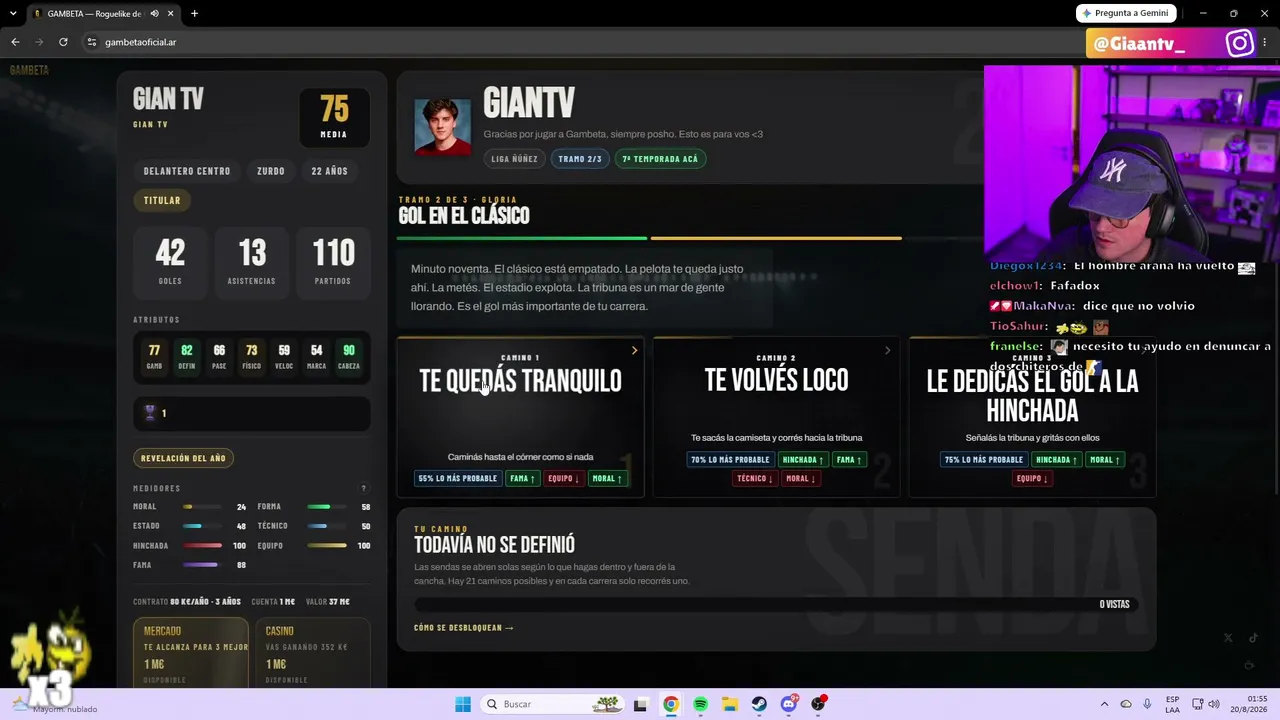
Task: Click the GIANTV player portrait
Action: point(443,127)
